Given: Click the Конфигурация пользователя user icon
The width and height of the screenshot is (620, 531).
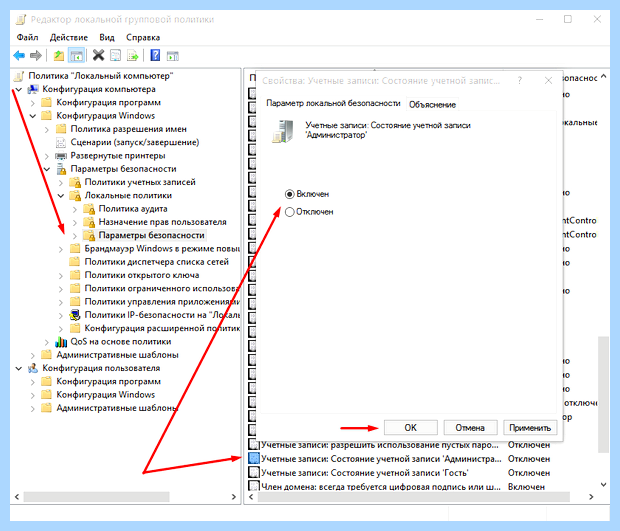Looking at the screenshot, I should (x=33, y=368).
